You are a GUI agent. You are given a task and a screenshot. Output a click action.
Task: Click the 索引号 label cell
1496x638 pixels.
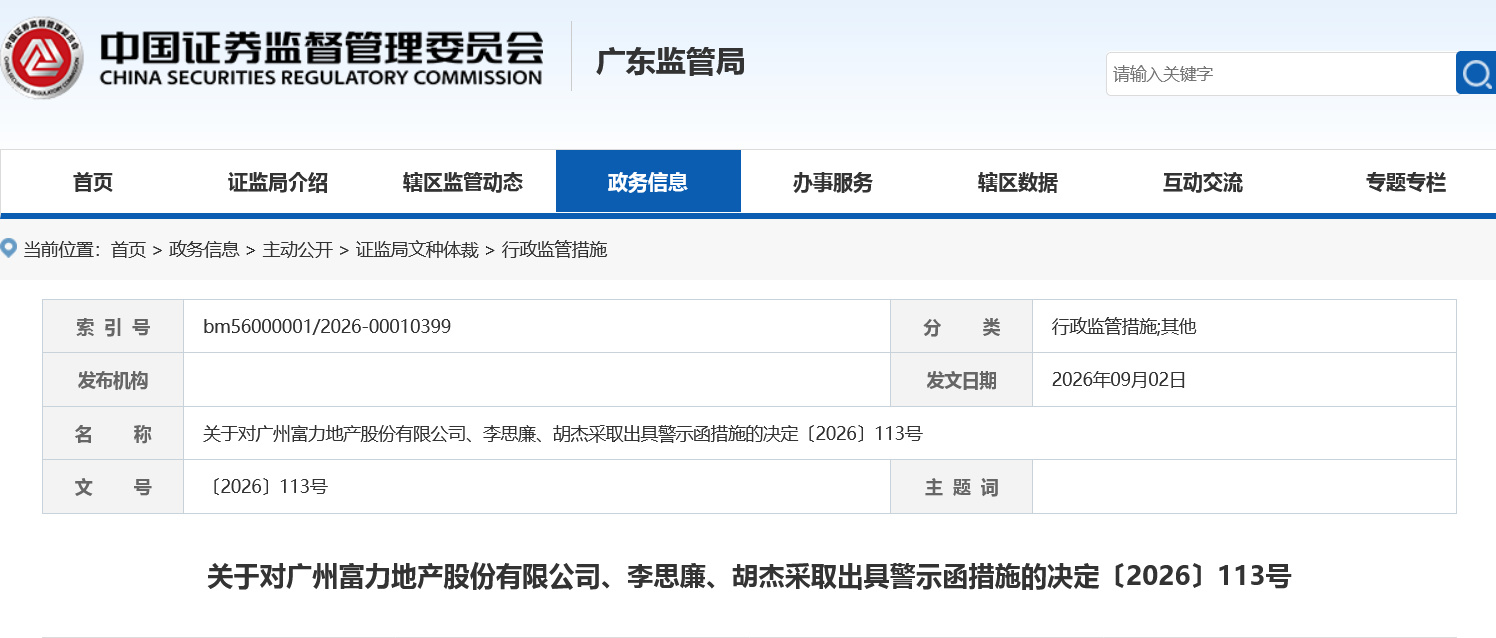coord(113,327)
